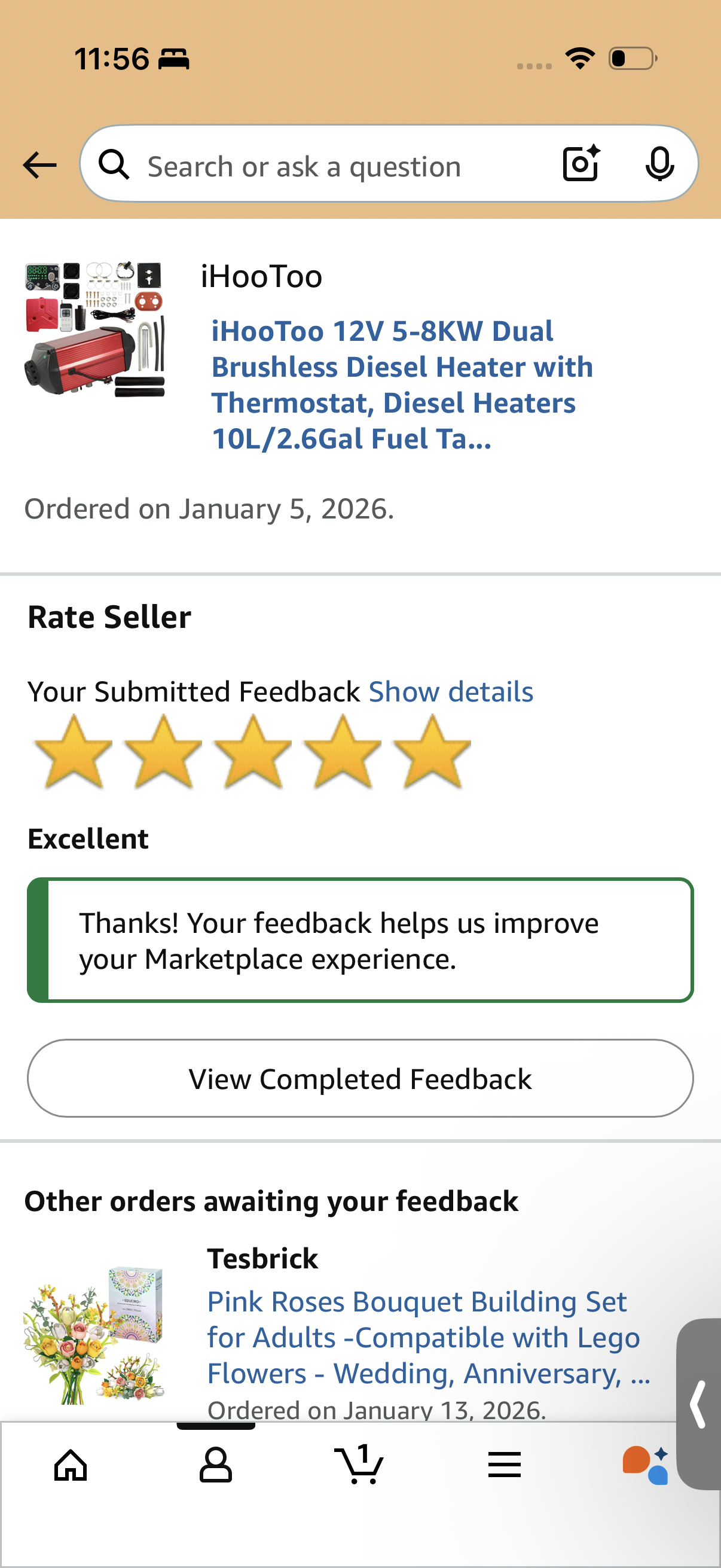Launch the Rufus AI assistant icon

[x=645, y=1465]
